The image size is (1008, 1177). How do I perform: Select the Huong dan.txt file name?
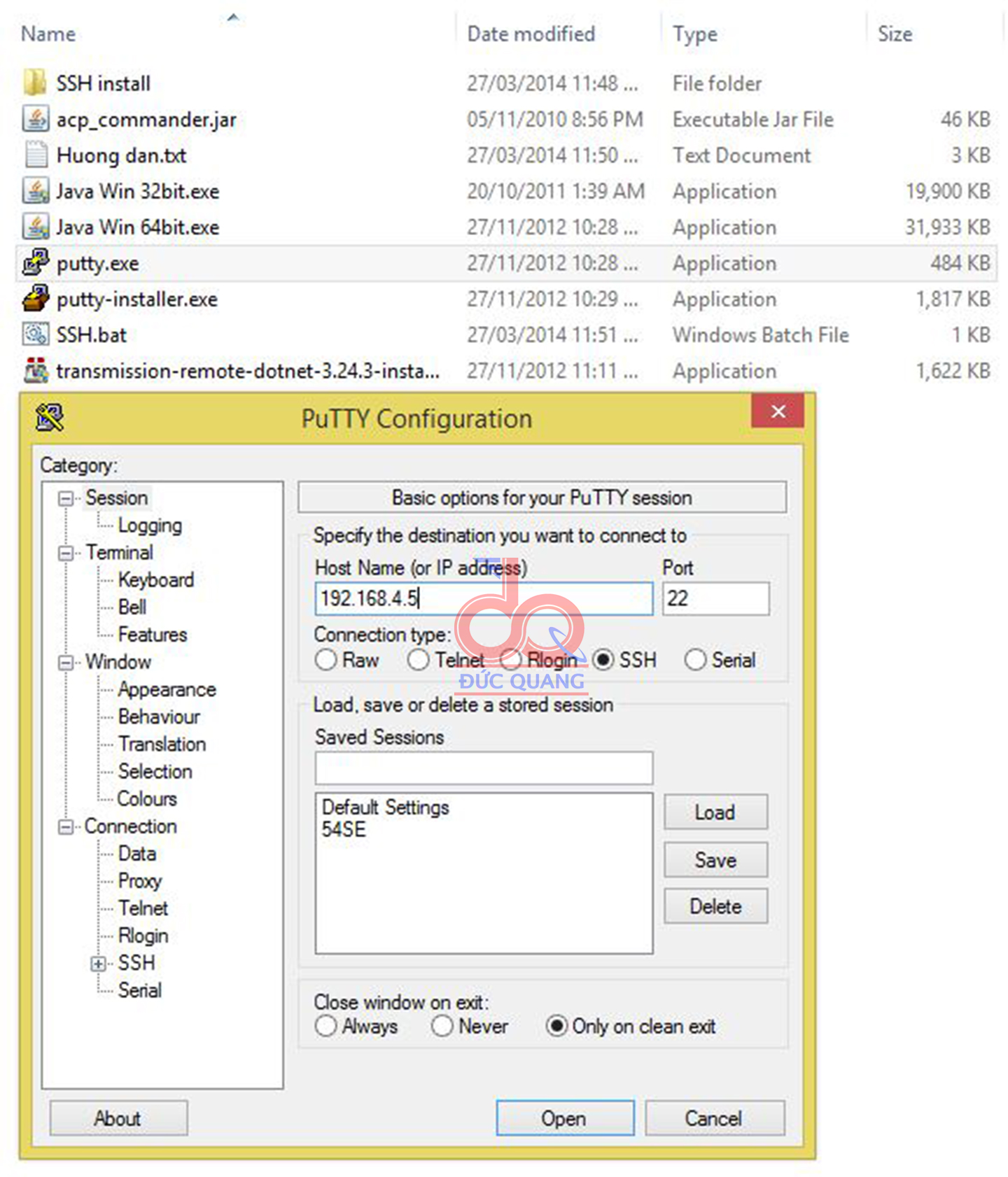(x=121, y=155)
